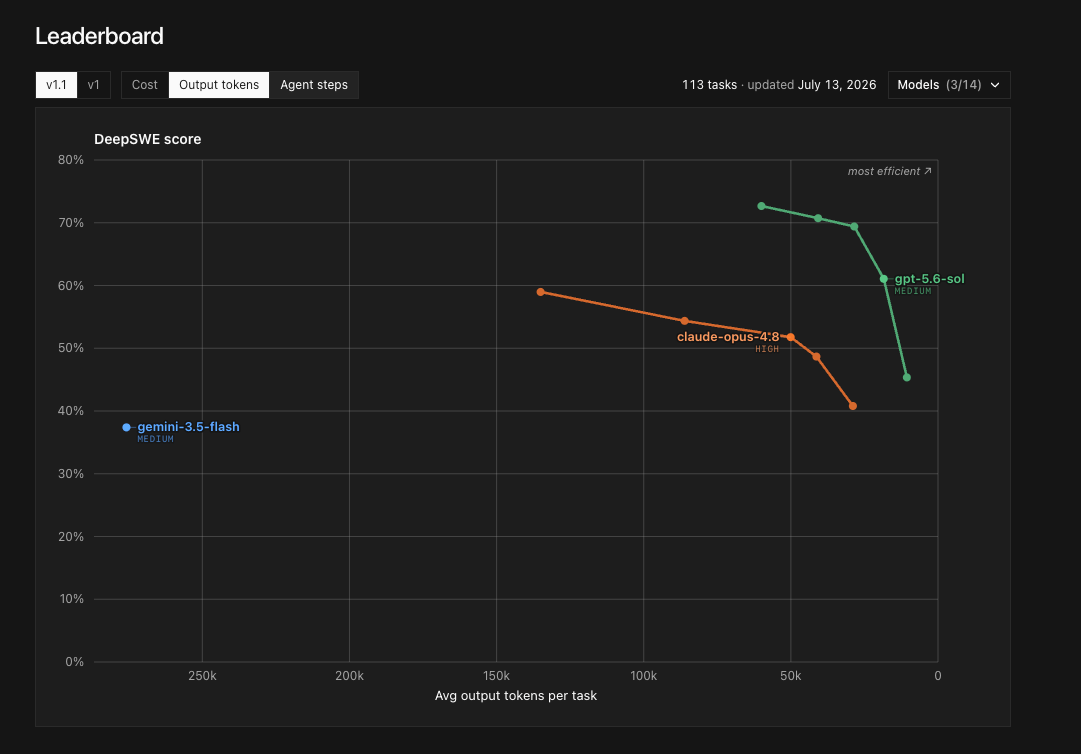
Task: Click the orange data point near 49%
Action: click(x=816, y=356)
